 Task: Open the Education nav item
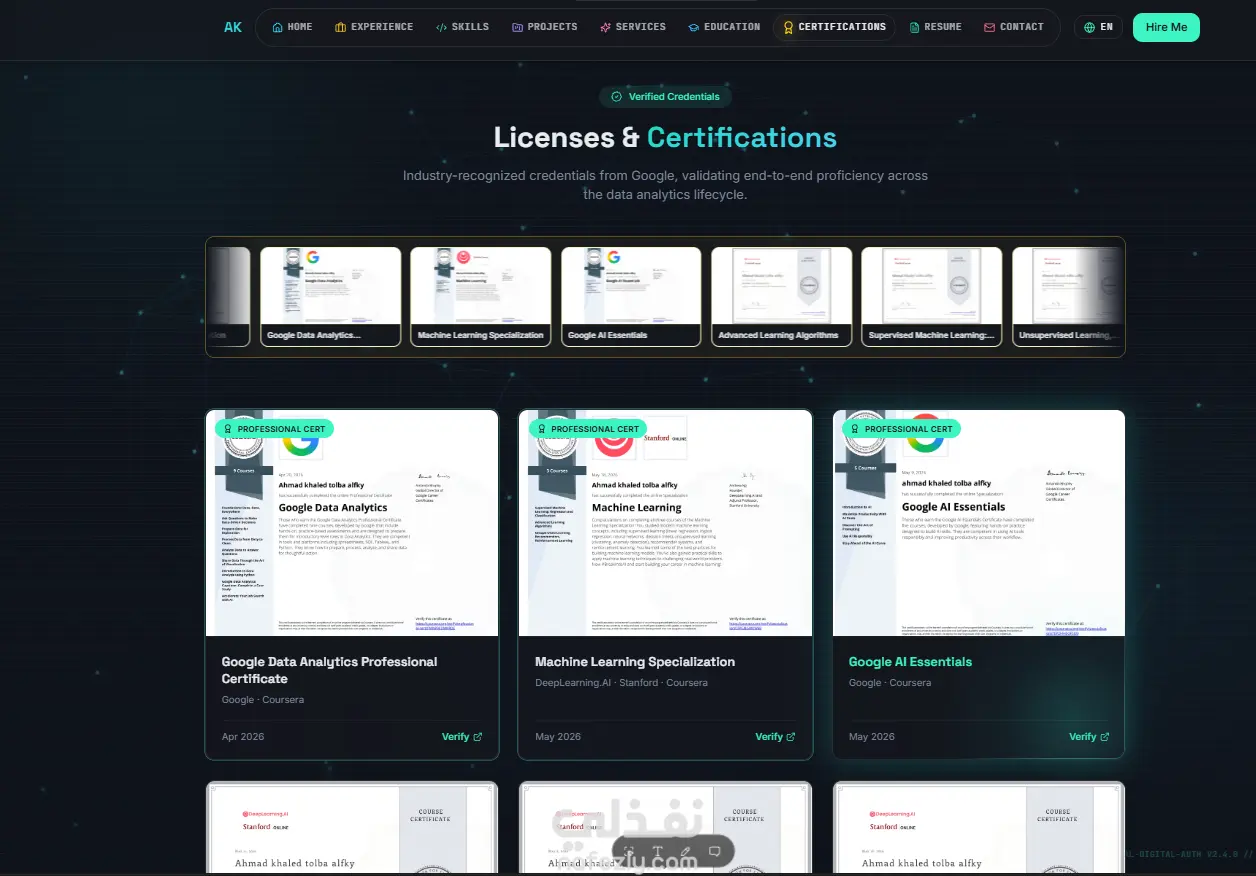pos(724,27)
